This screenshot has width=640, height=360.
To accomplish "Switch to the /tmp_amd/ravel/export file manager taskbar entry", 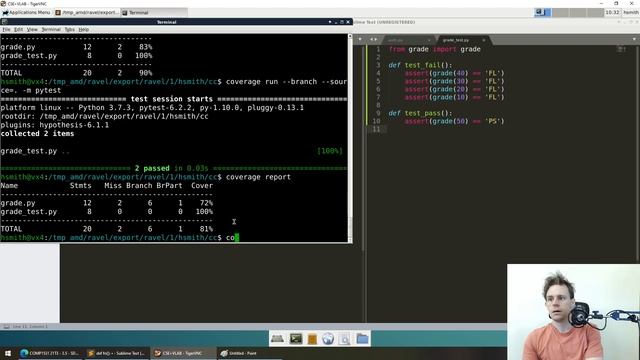I will tap(87, 13).
